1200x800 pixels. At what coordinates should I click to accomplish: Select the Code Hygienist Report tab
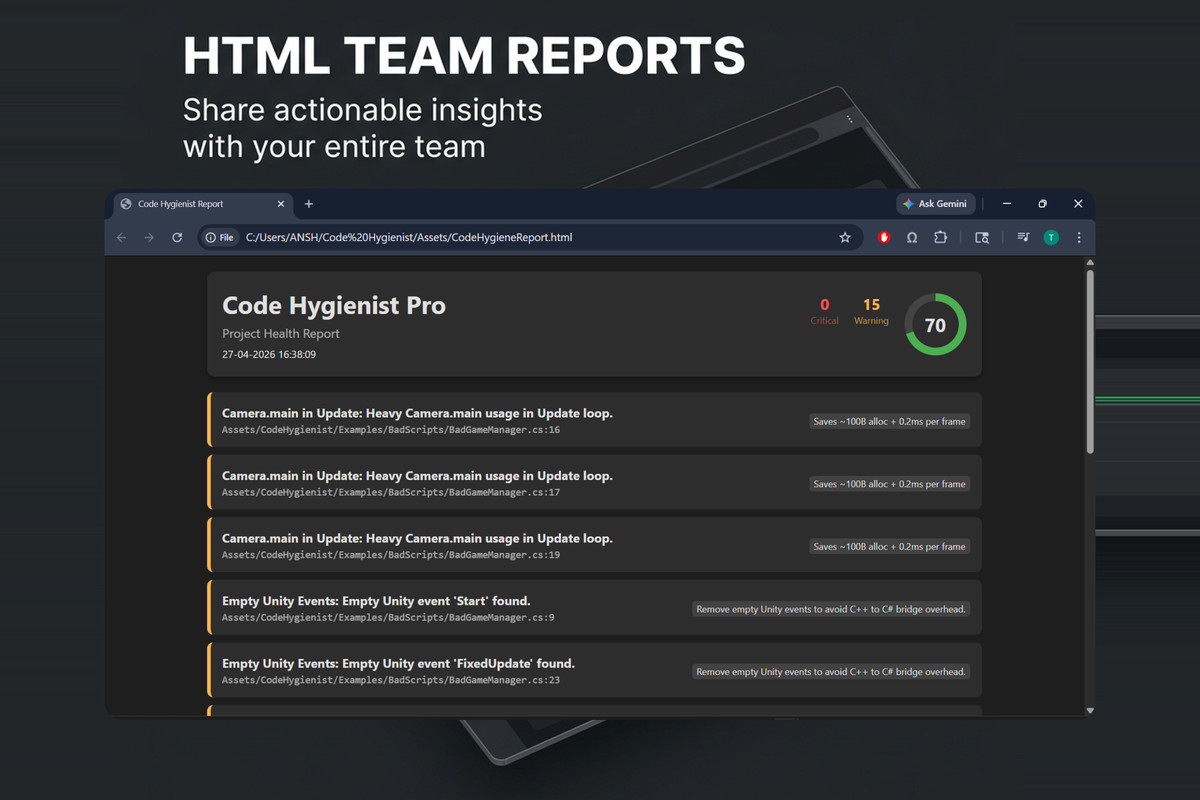coord(202,204)
